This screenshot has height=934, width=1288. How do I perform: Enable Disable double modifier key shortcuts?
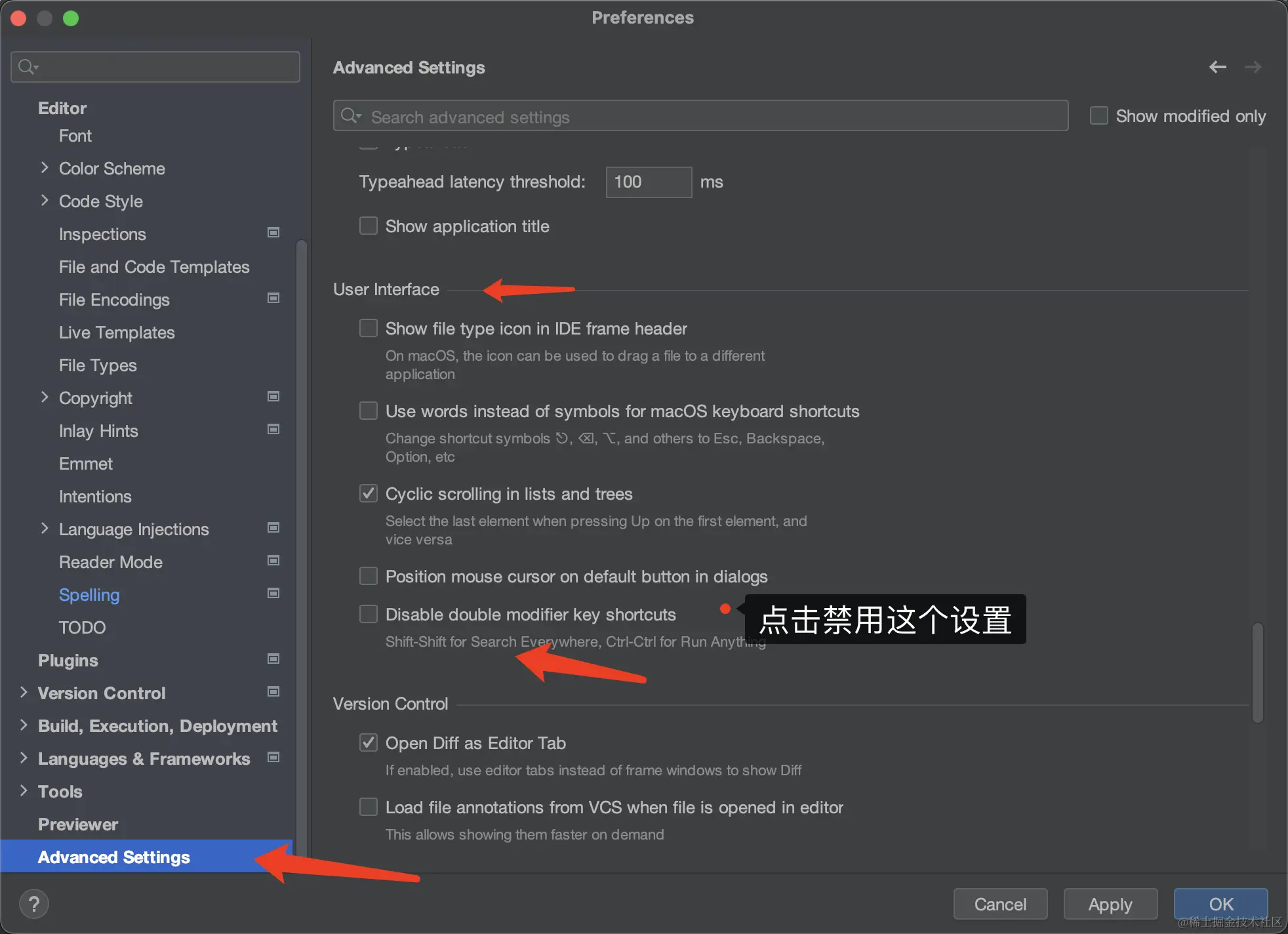pyautogui.click(x=369, y=614)
